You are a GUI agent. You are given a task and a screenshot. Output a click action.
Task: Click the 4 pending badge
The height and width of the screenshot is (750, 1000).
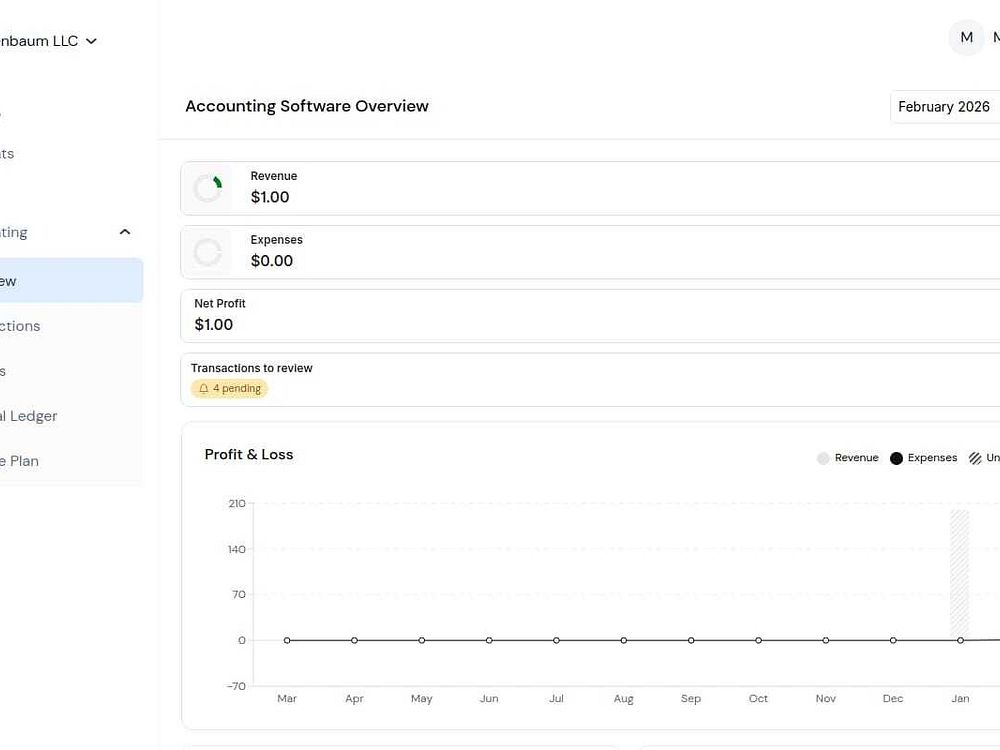[x=230, y=389]
